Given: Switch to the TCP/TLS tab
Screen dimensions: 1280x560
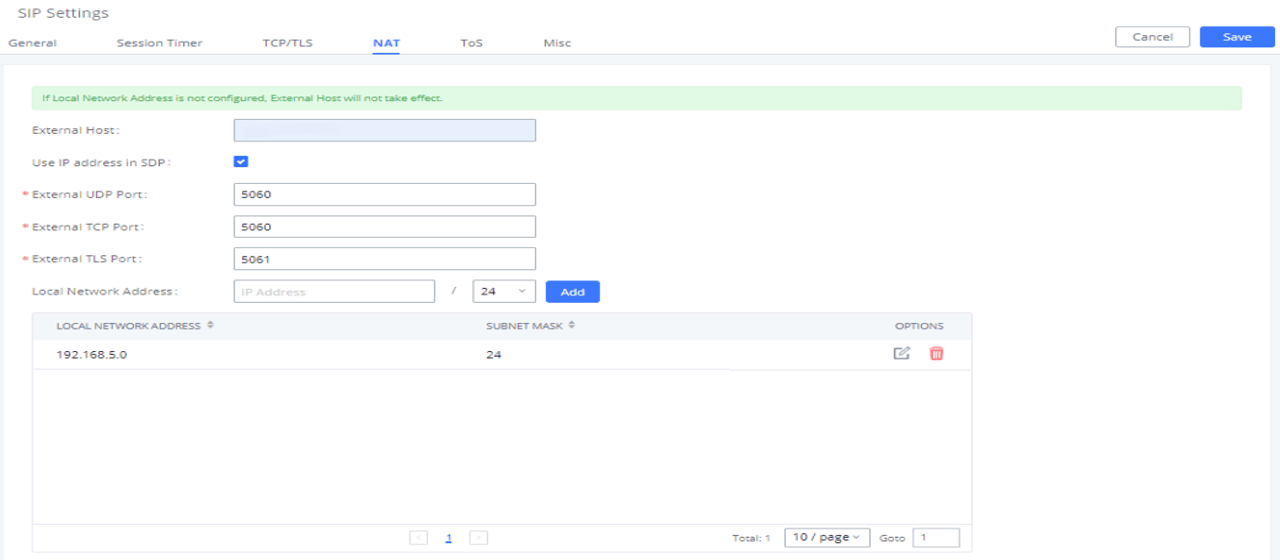Looking at the screenshot, I should pyautogui.click(x=287, y=43).
